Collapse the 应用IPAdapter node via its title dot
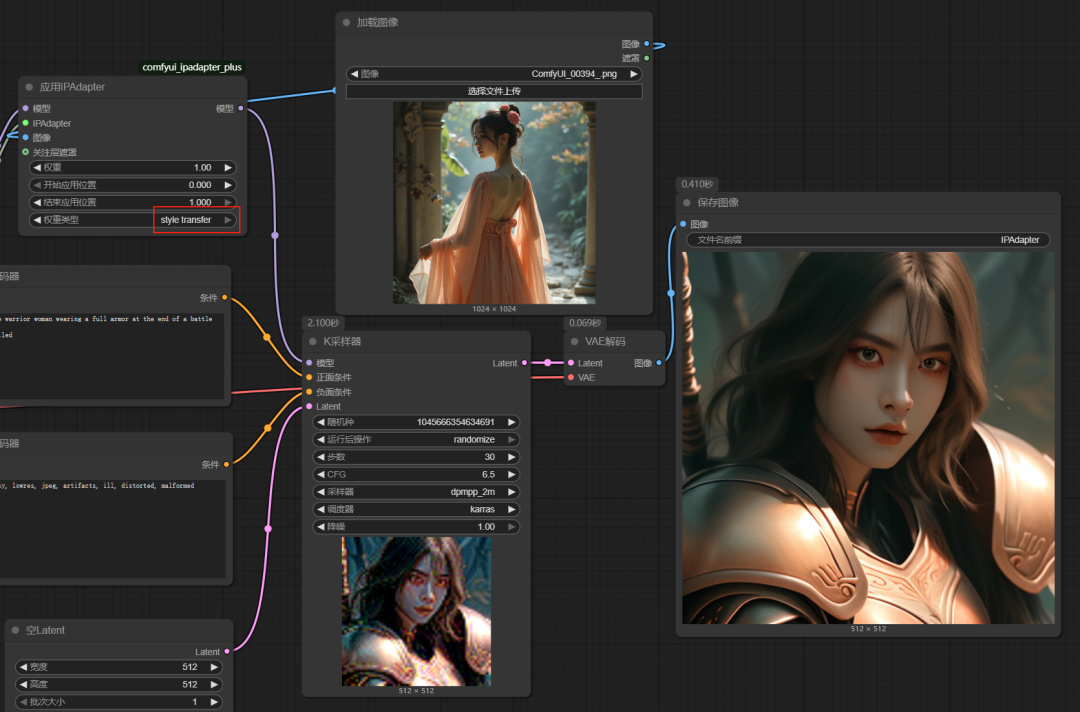This screenshot has width=1080, height=712. [x=29, y=87]
